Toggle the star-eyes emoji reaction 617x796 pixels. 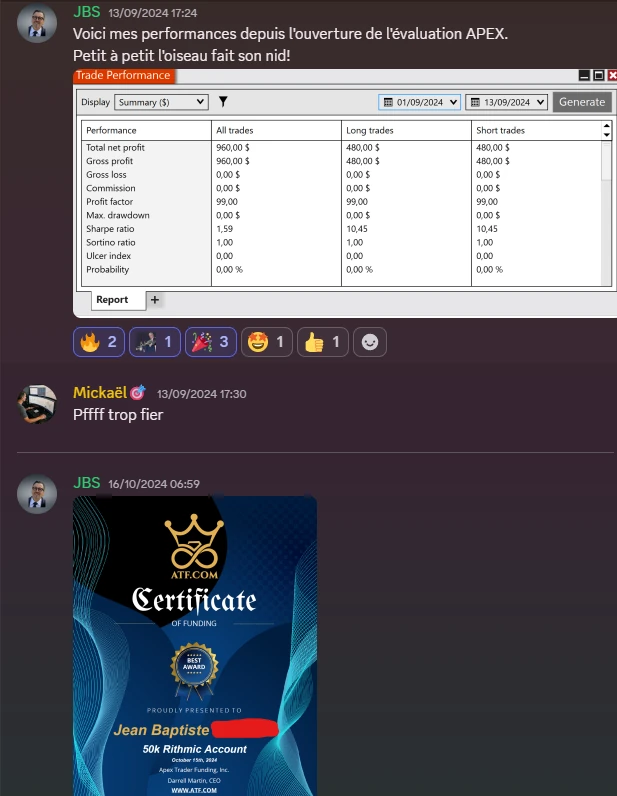267,342
